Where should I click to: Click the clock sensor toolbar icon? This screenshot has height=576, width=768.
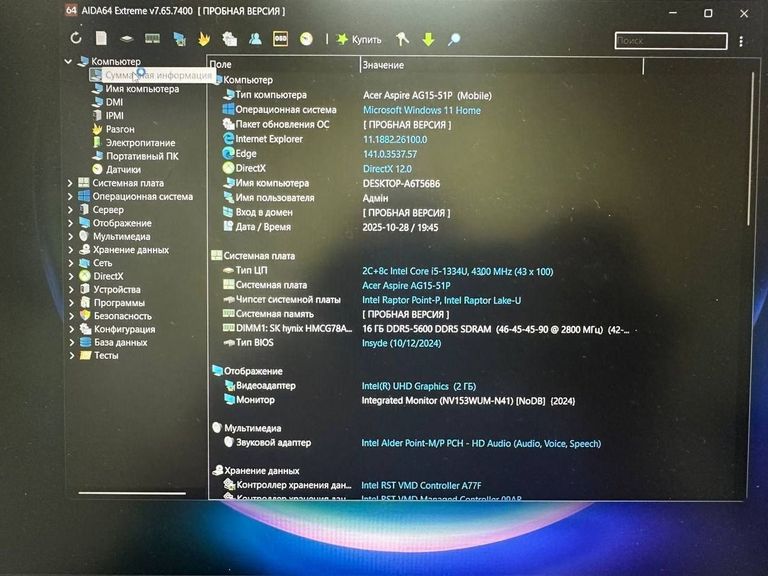coord(306,39)
